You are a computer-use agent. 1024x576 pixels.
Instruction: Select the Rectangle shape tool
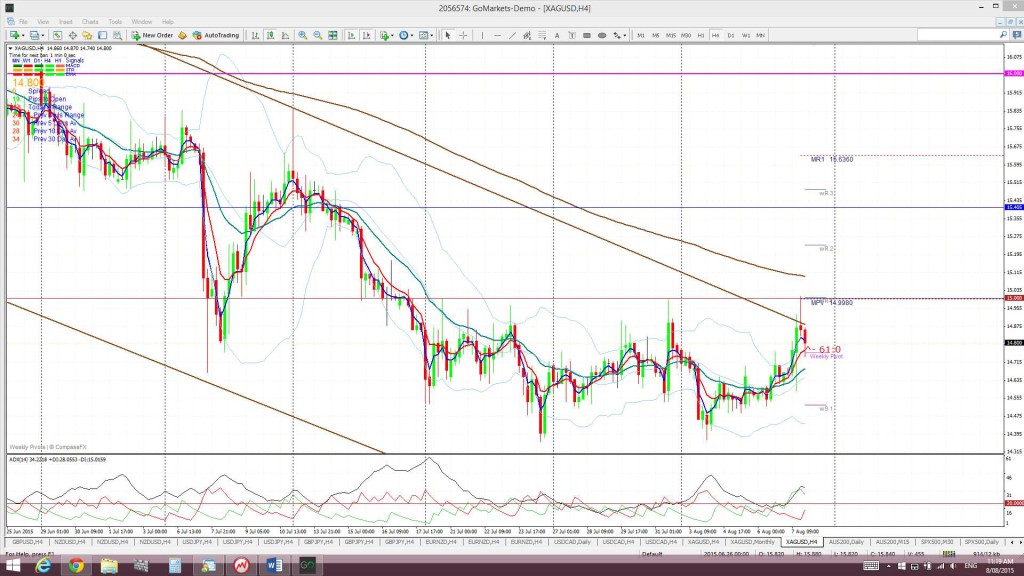coord(587,35)
